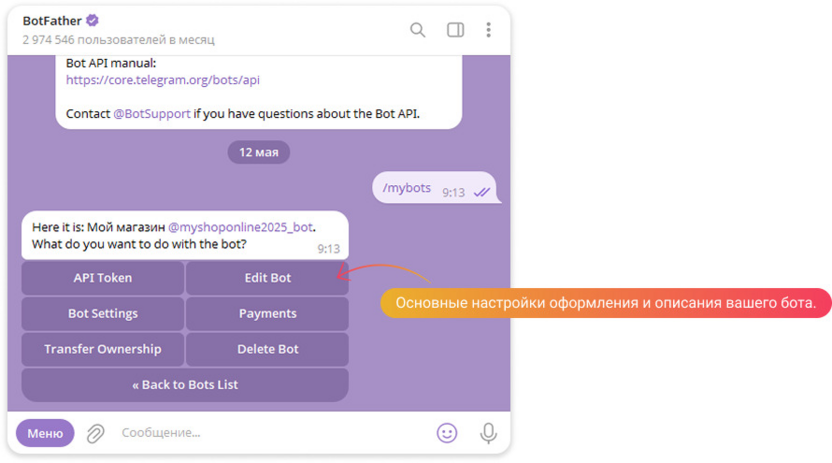832x463 pixels.
Task: Open the core.telegram.org/bots/api link
Action: [x=163, y=80]
